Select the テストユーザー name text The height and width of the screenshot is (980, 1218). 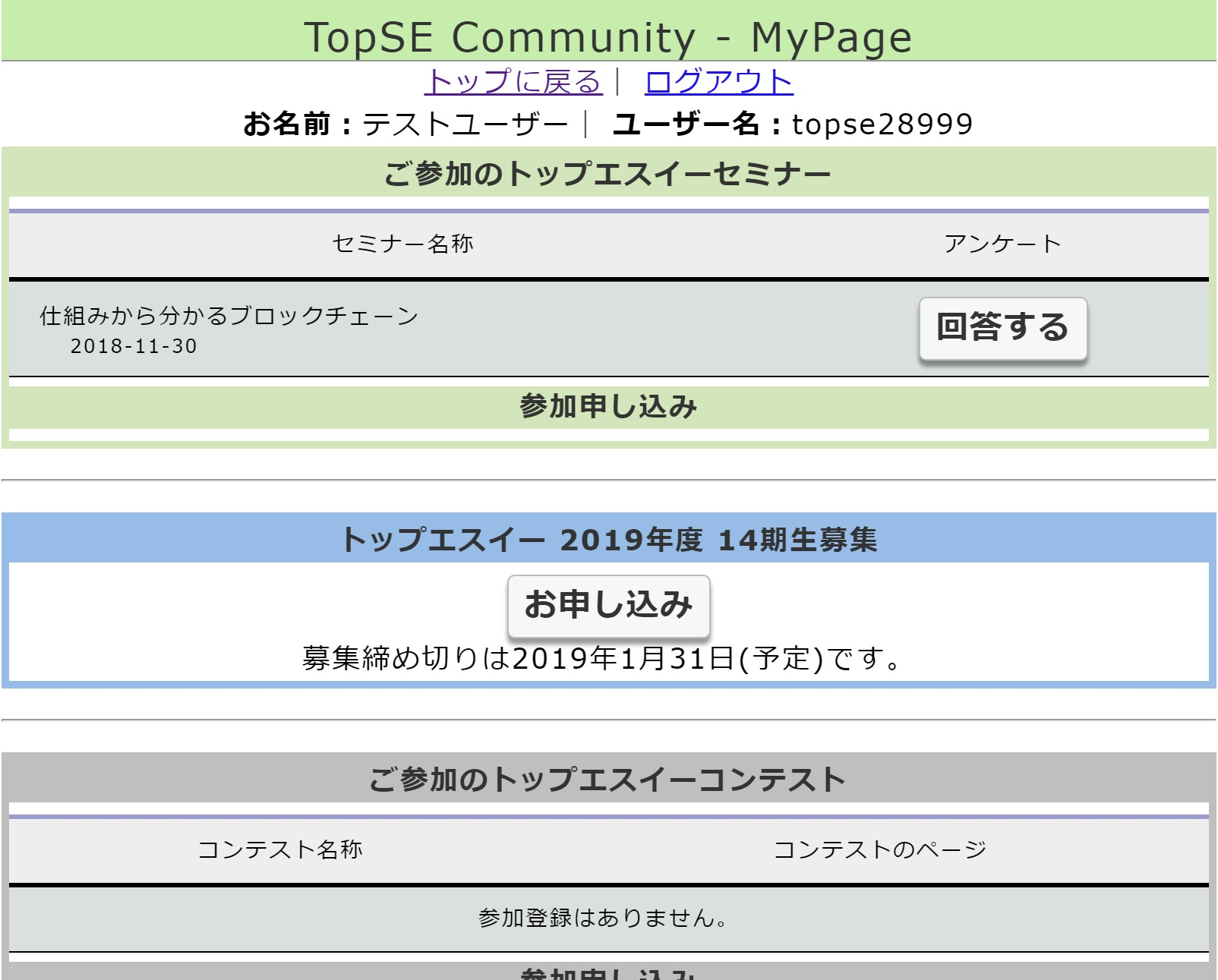pyautogui.click(x=465, y=124)
